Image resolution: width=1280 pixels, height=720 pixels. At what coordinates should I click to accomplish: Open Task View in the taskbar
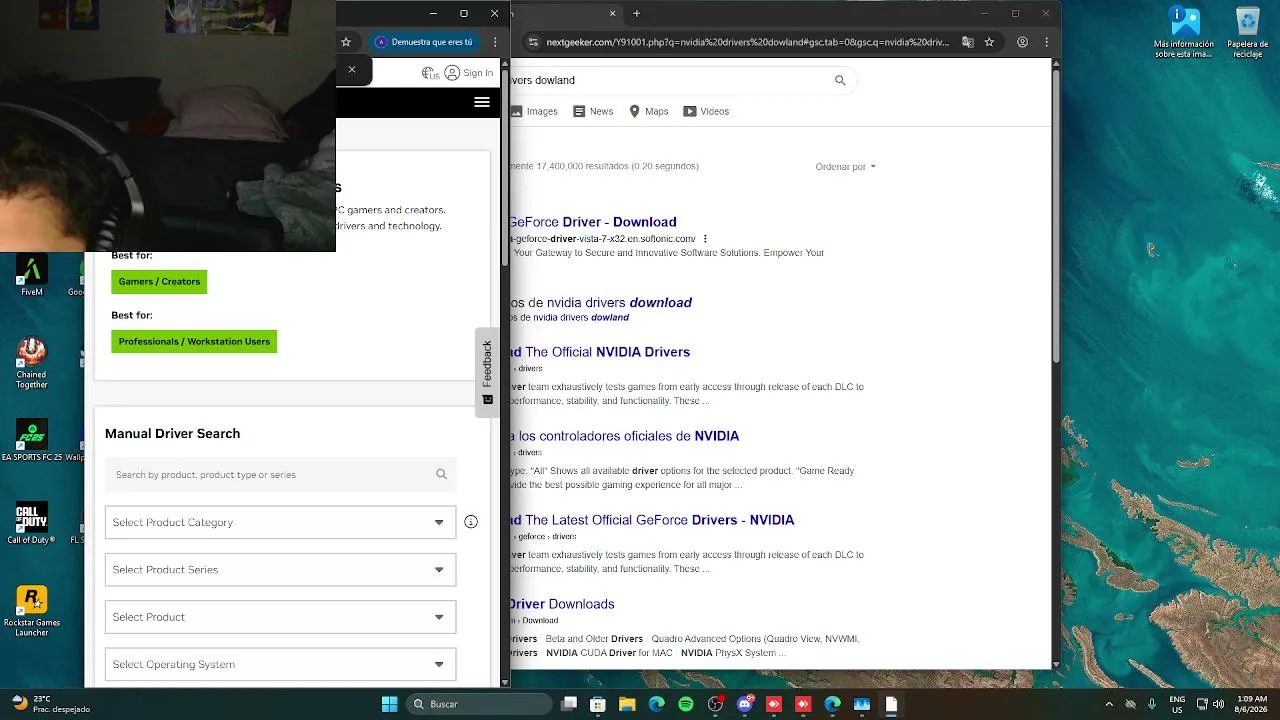(x=569, y=704)
